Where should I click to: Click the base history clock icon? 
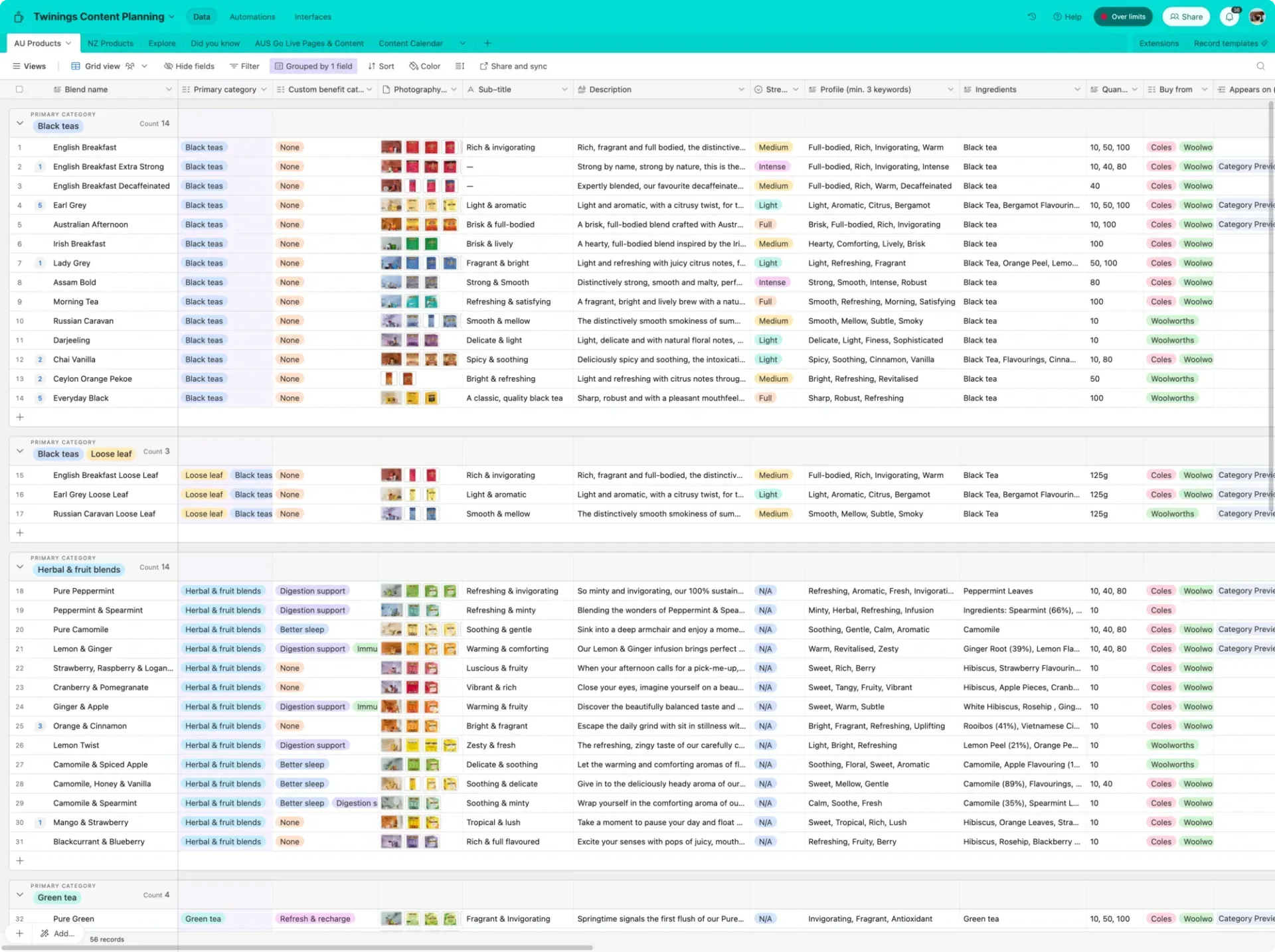(1032, 17)
